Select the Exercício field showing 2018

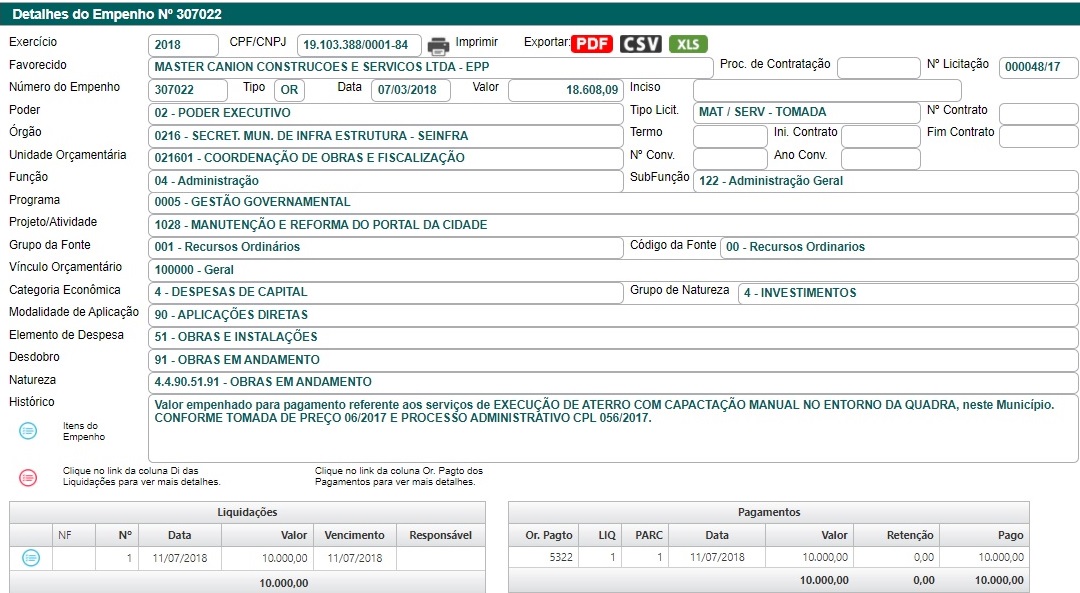[x=183, y=45]
